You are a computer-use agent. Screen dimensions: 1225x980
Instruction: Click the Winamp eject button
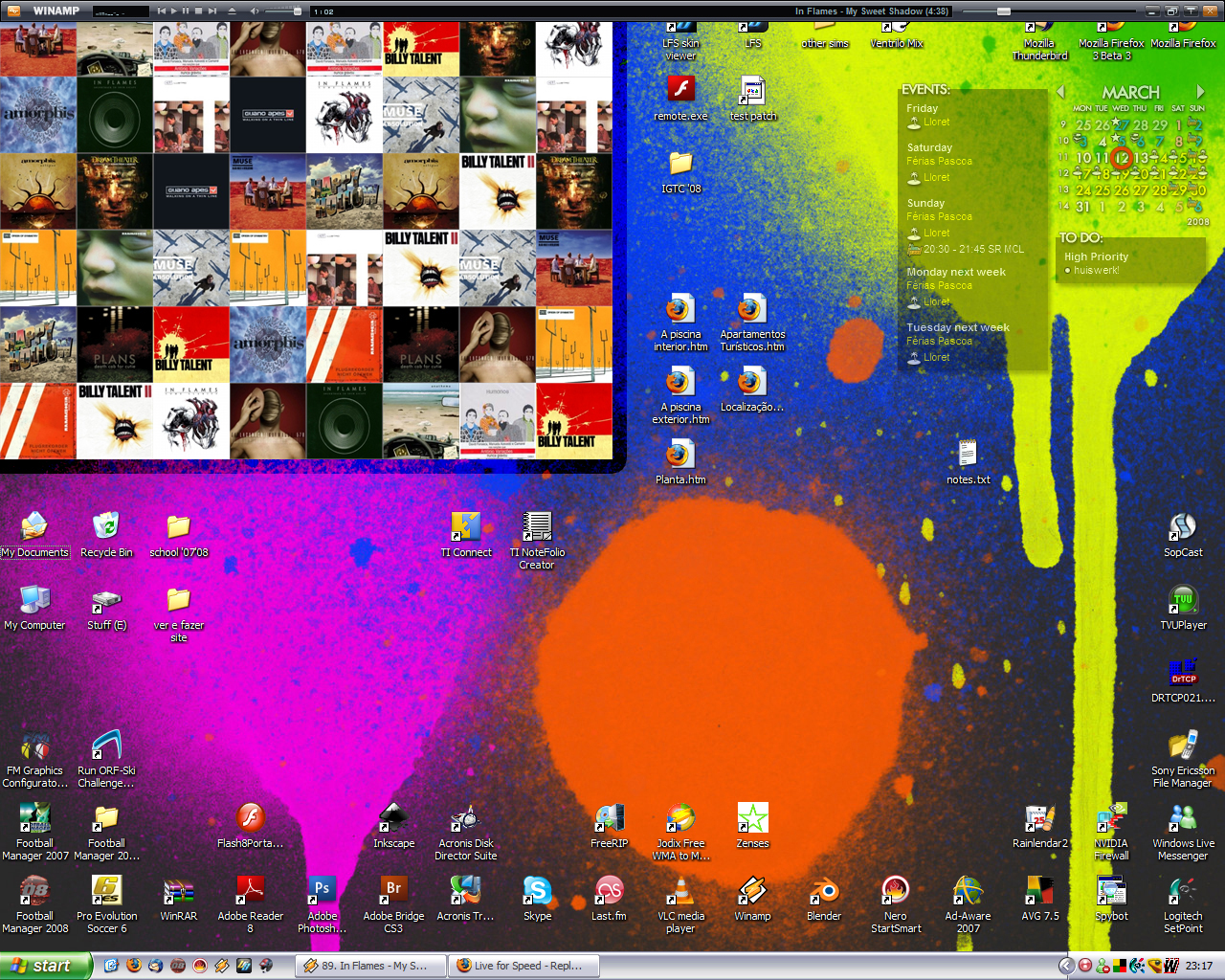[x=233, y=11]
